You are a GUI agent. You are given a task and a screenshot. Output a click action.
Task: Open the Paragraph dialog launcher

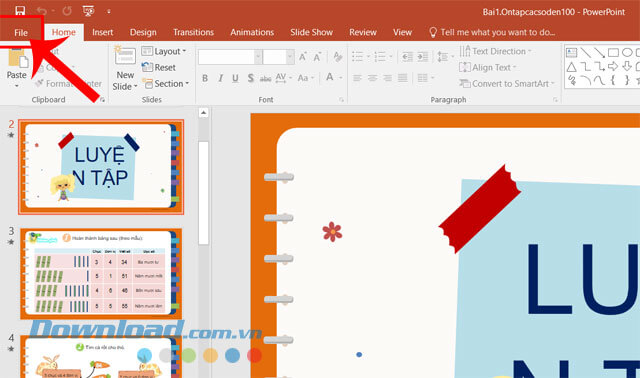pyautogui.click(x=555, y=100)
